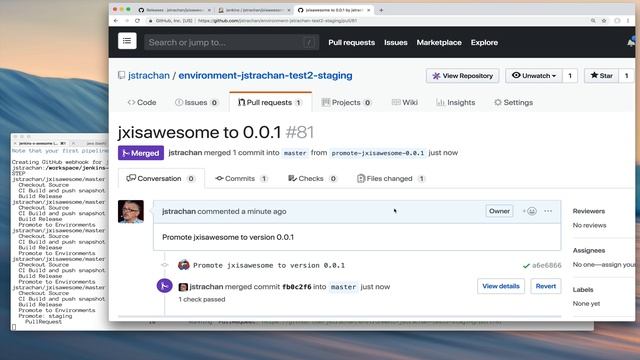Open the Reviewers sidebar section
This screenshot has height=360, width=640.
pyautogui.click(x=589, y=211)
